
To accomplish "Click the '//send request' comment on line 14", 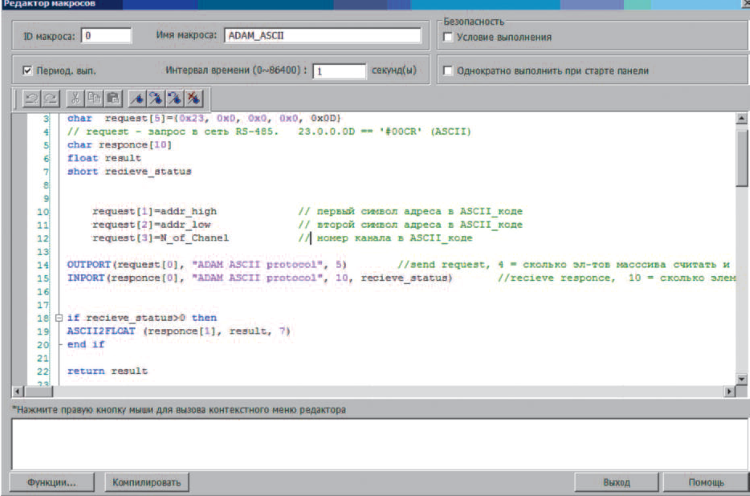I will (x=566, y=265).
